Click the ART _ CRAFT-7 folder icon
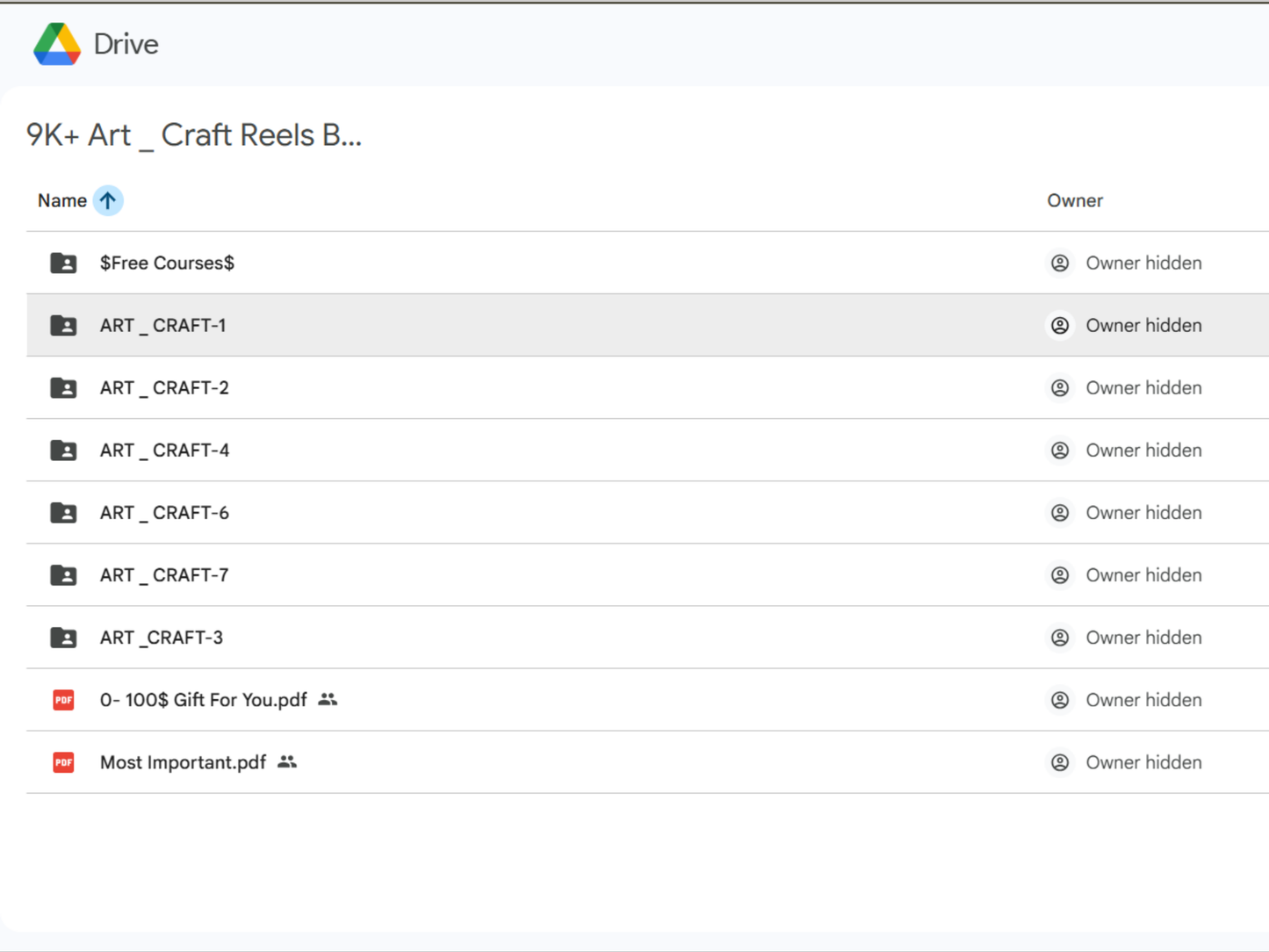Image resolution: width=1269 pixels, height=952 pixels. click(x=63, y=574)
